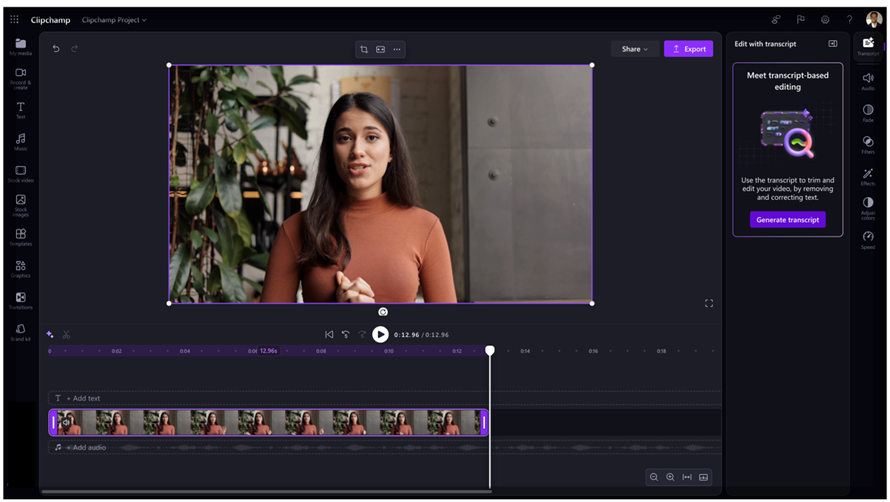Open the app launcher grid
890x502 pixels.
pos(14,19)
